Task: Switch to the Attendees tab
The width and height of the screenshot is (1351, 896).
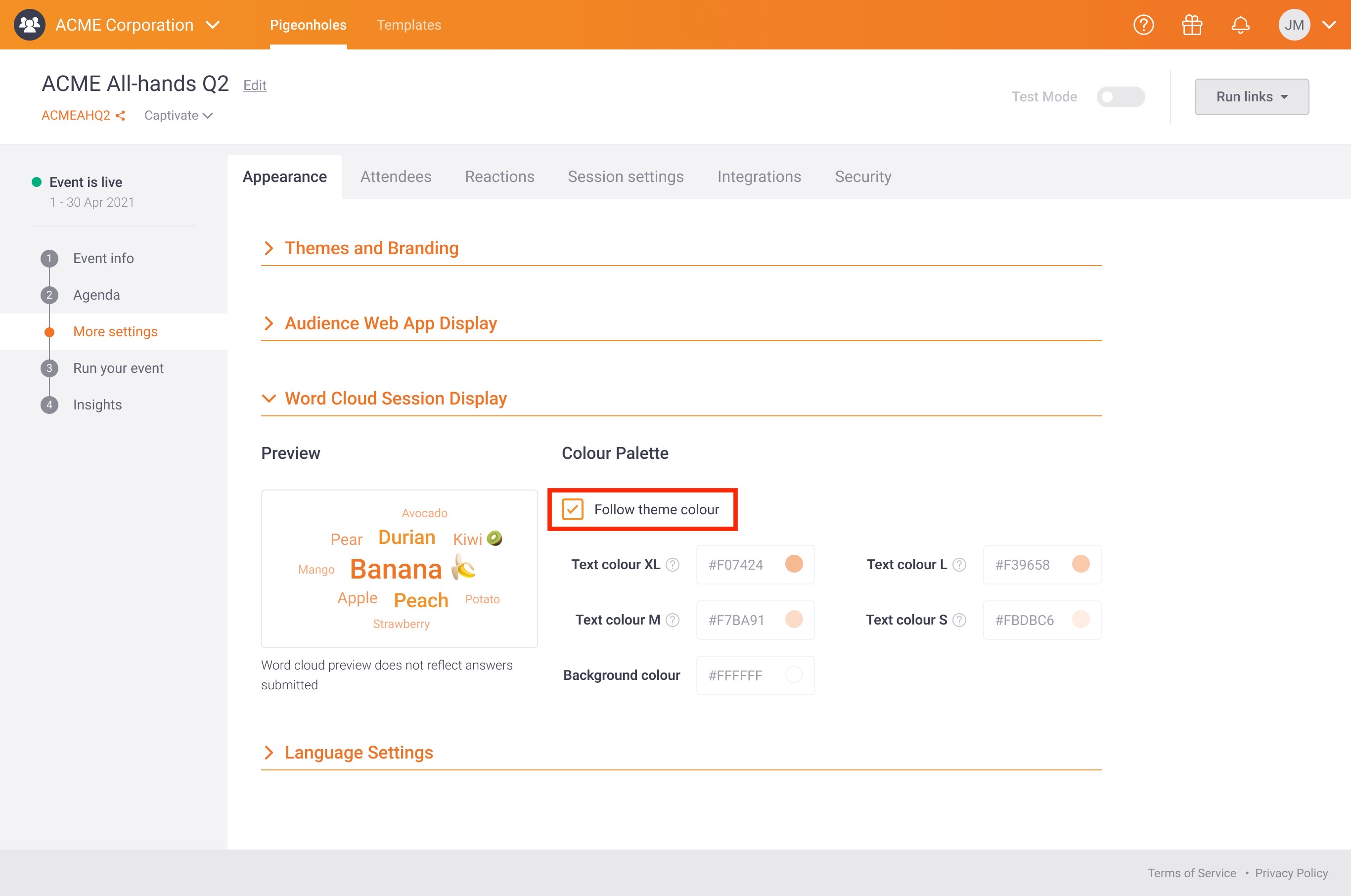Action: coord(396,177)
